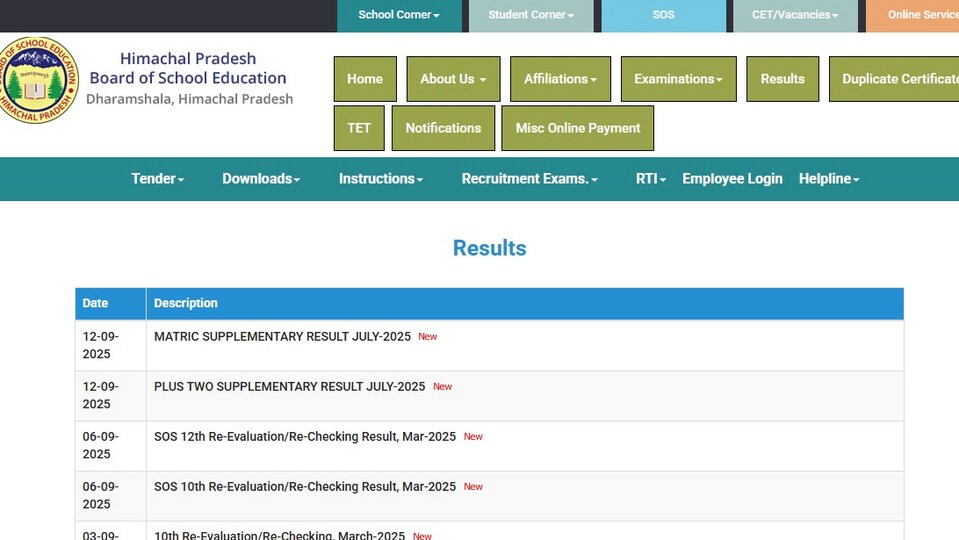The image size is (959, 540).
Task: Open the School Corner dropdown
Action: [x=399, y=15]
